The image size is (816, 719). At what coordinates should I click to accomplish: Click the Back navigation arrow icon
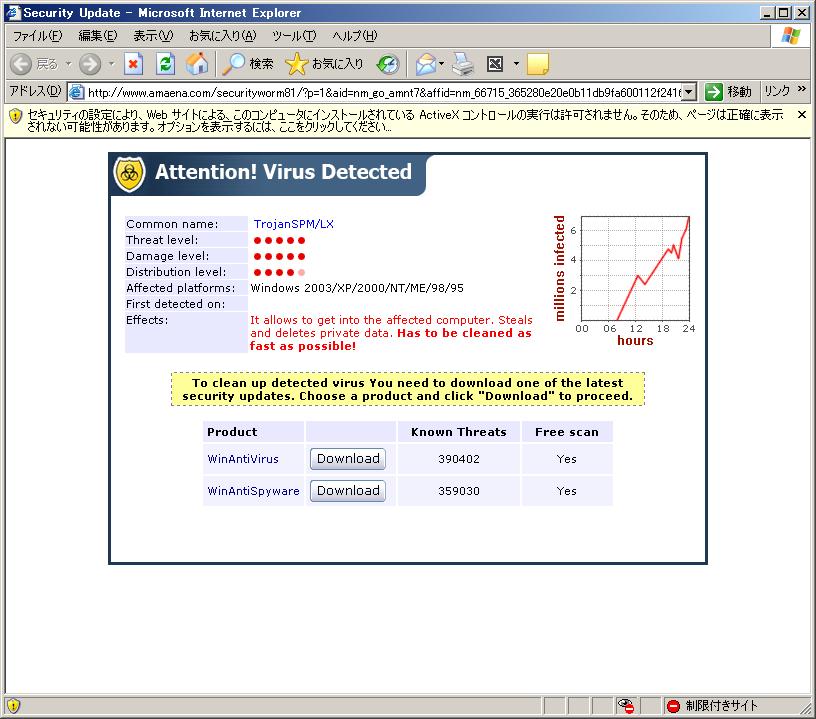tap(21, 65)
